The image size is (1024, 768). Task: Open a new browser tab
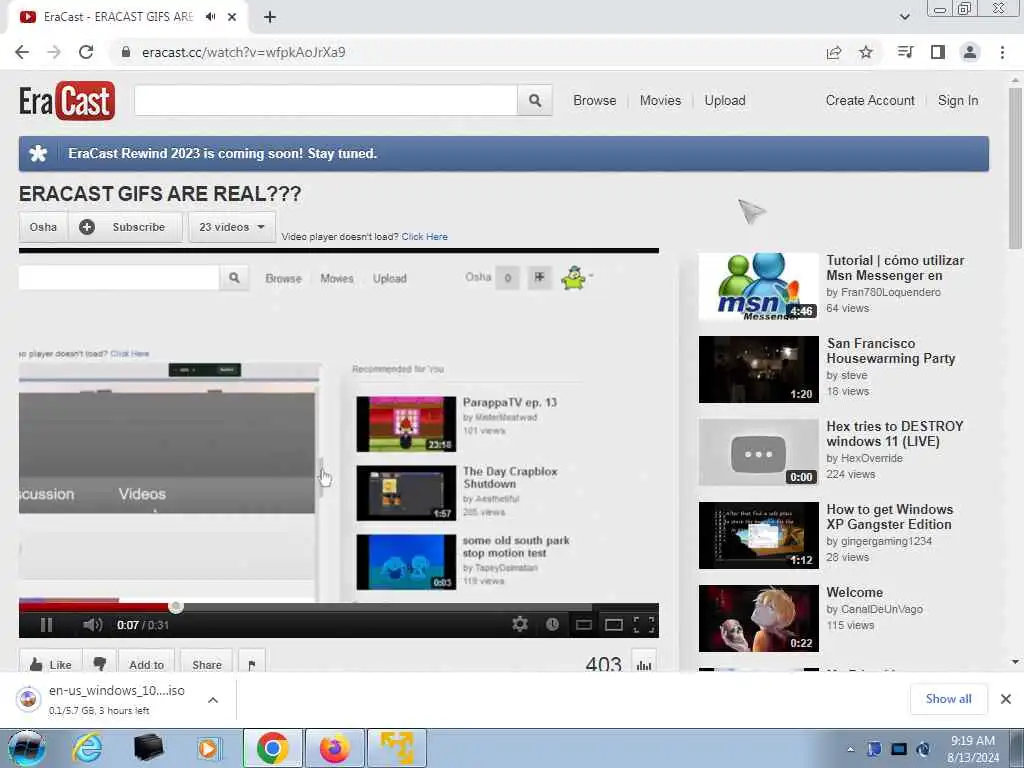tap(270, 17)
